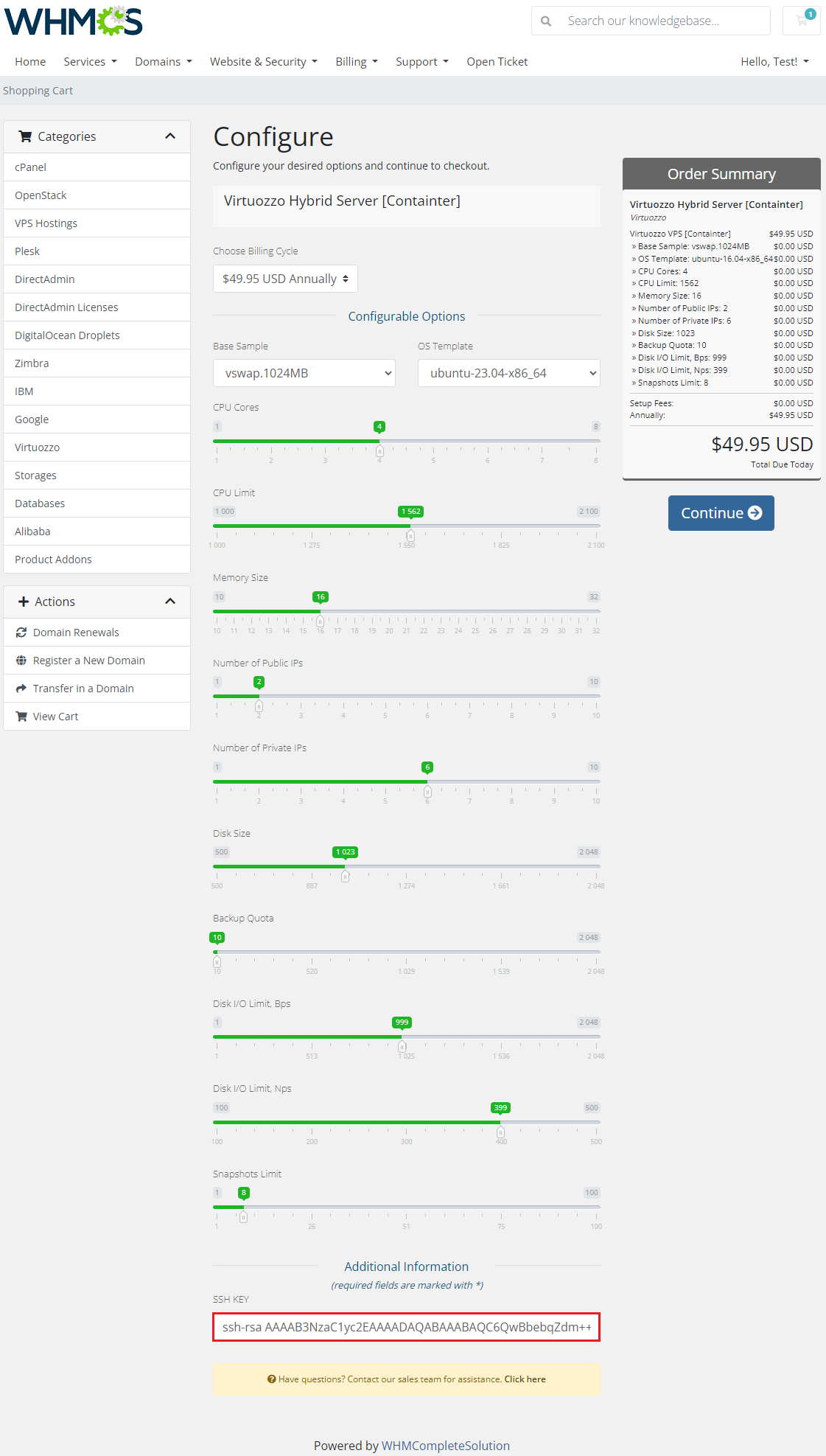Image resolution: width=826 pixels, height=1456 pixels.
Task: Open the WHMCompleteSolution footer link
Action: 445,1446
